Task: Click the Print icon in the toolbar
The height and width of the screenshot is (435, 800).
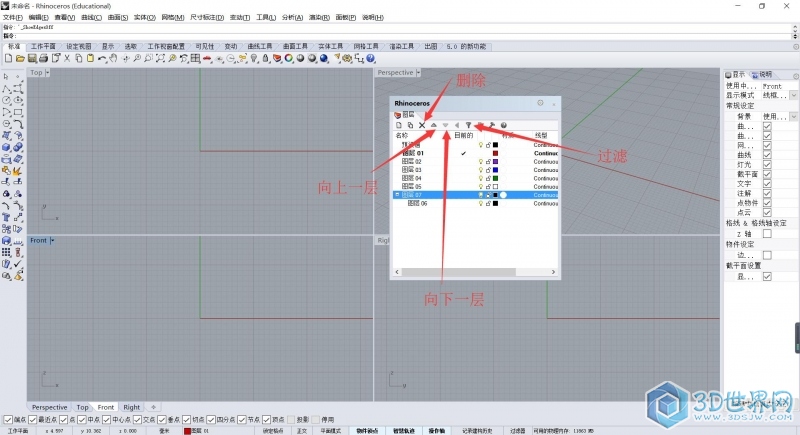Action: 43,59
